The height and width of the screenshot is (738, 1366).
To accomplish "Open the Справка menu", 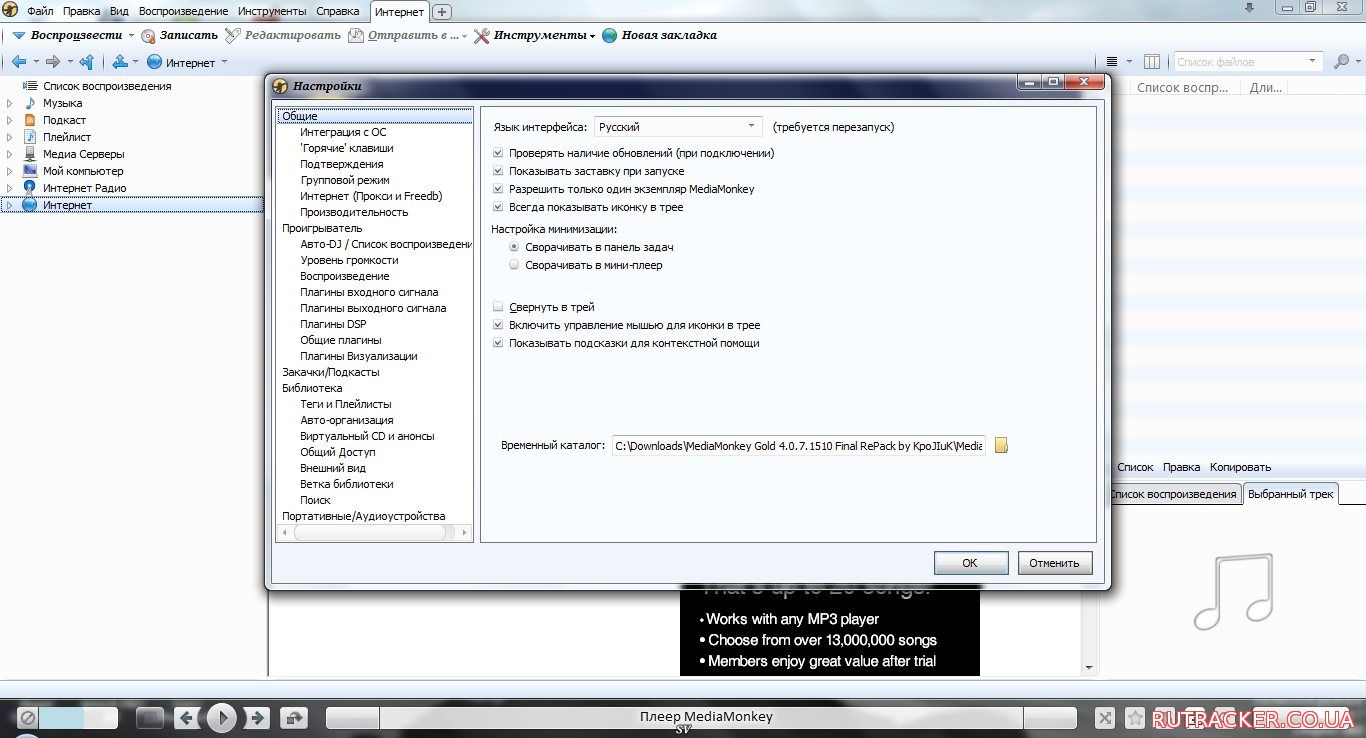I will point(337,11).
